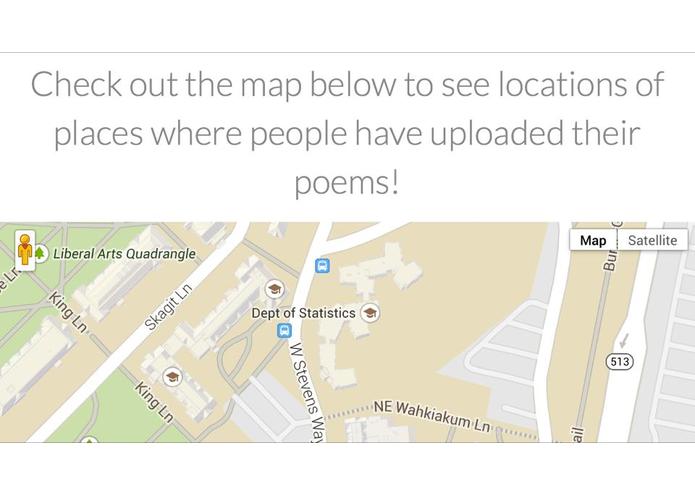Click the upper King Ln street label

(x=68, y=311)
